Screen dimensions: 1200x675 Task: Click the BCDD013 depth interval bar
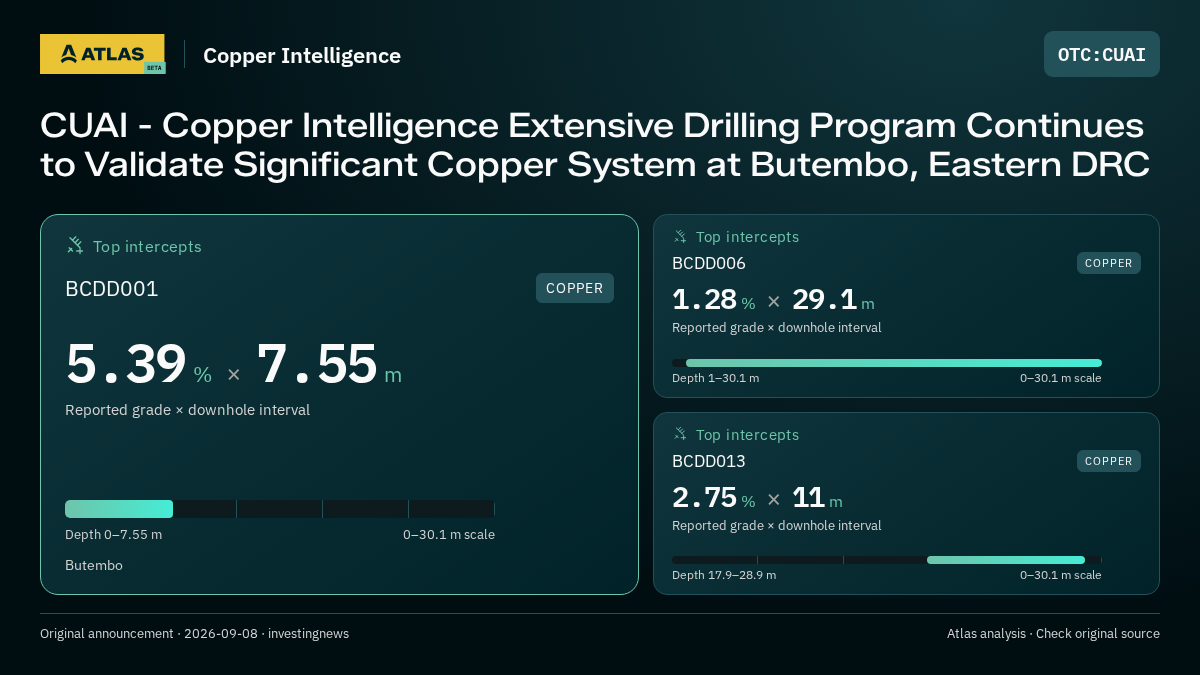pyautogui.click(x=887, y=560)
